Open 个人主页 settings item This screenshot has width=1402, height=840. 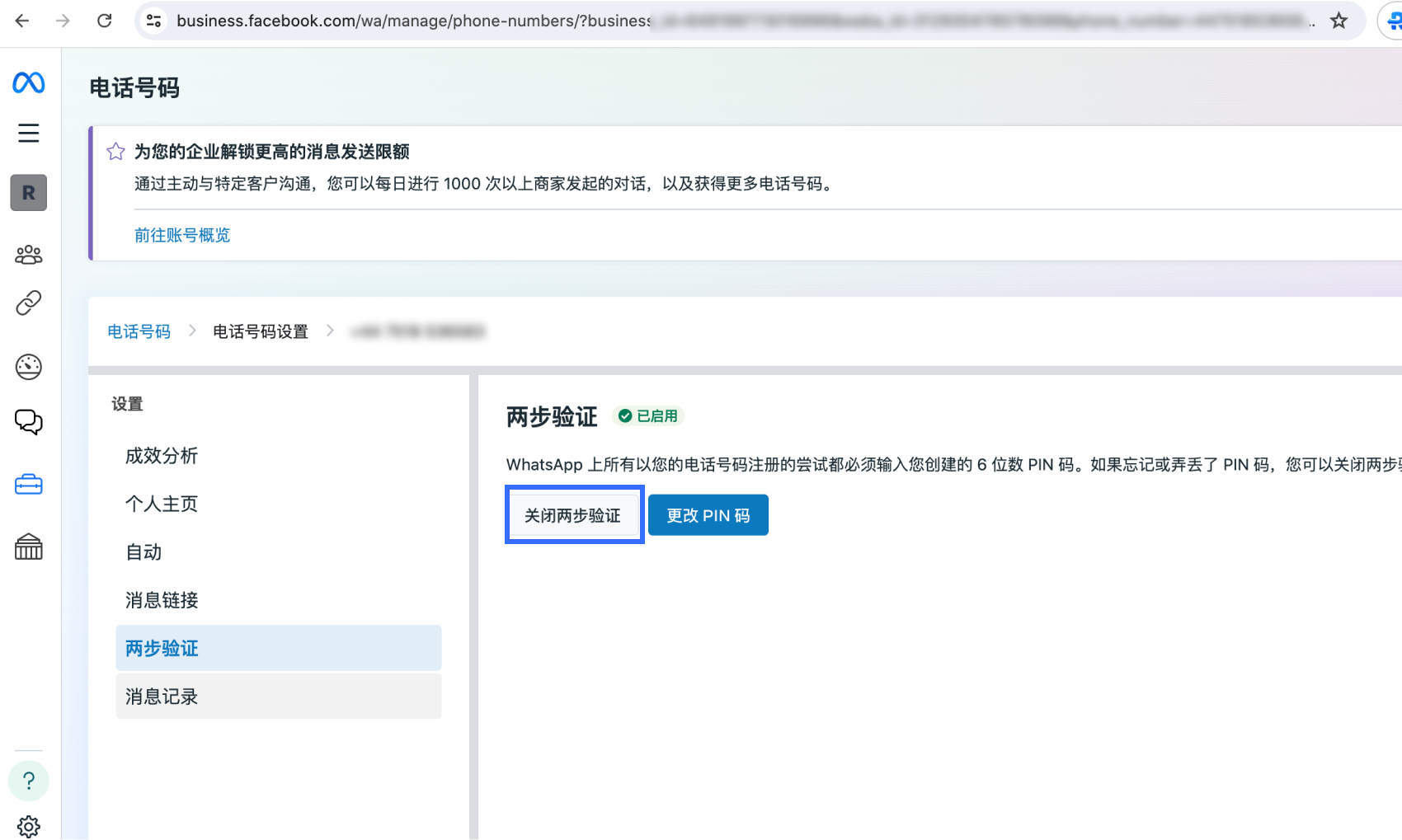click(279, 504)
